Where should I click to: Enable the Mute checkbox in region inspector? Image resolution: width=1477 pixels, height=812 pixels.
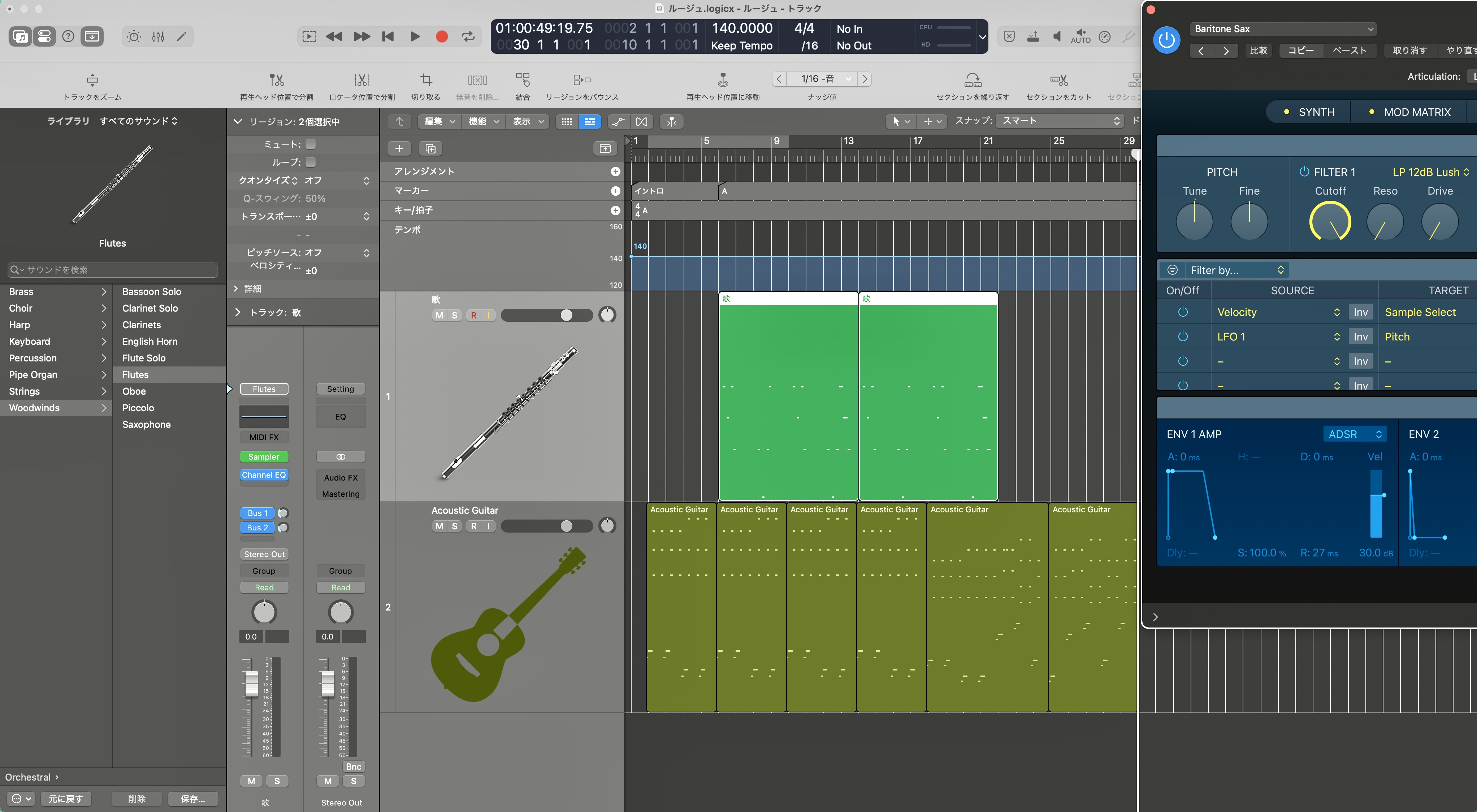pos(310,144)
